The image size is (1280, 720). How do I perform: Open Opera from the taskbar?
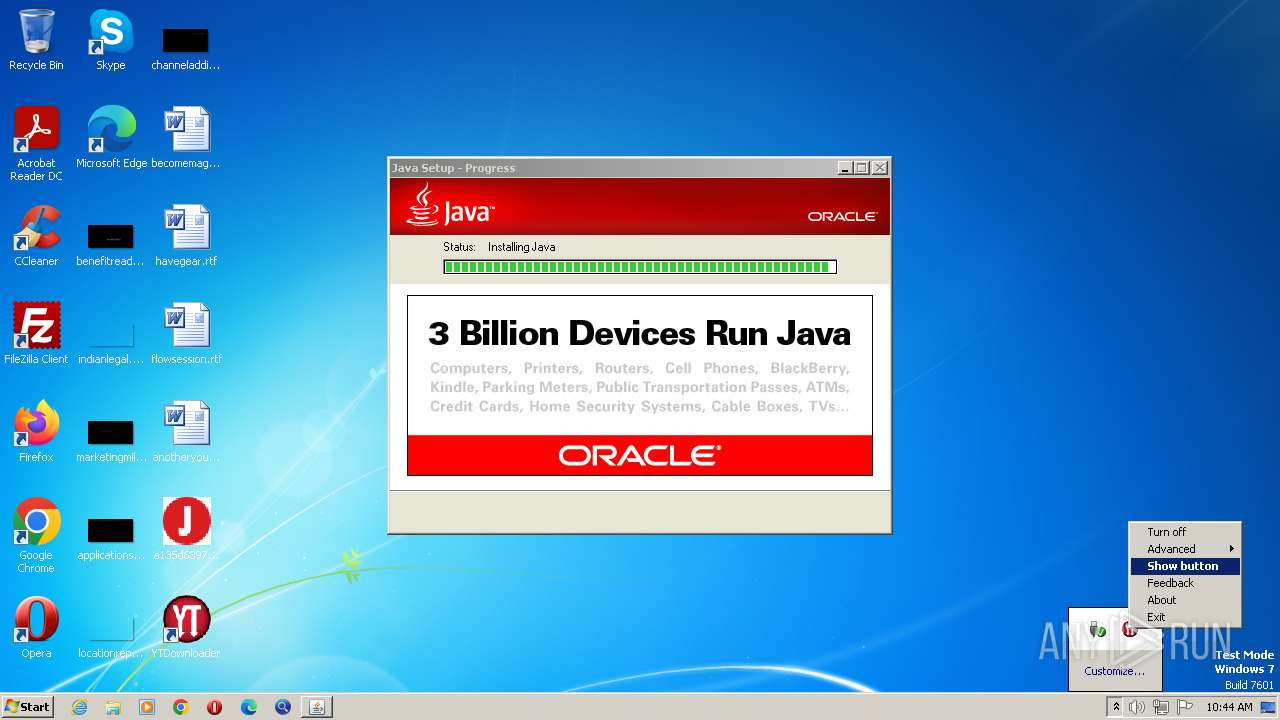tap(215, 707)
